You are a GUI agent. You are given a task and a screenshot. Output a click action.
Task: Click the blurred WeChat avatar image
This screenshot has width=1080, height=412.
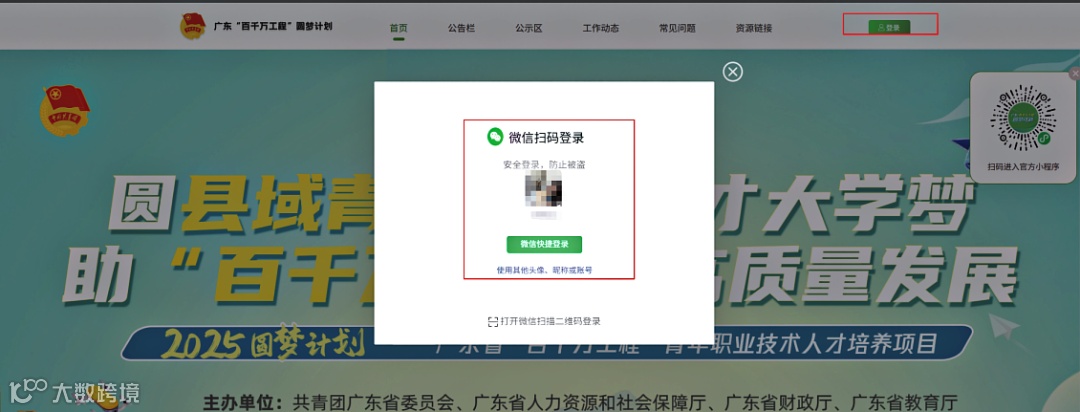click(543, 189)
